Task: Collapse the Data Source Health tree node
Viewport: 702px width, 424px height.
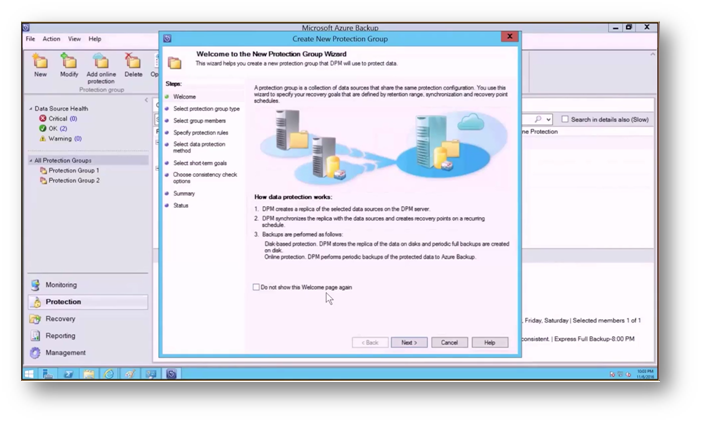Action: [x=31, y=109]
